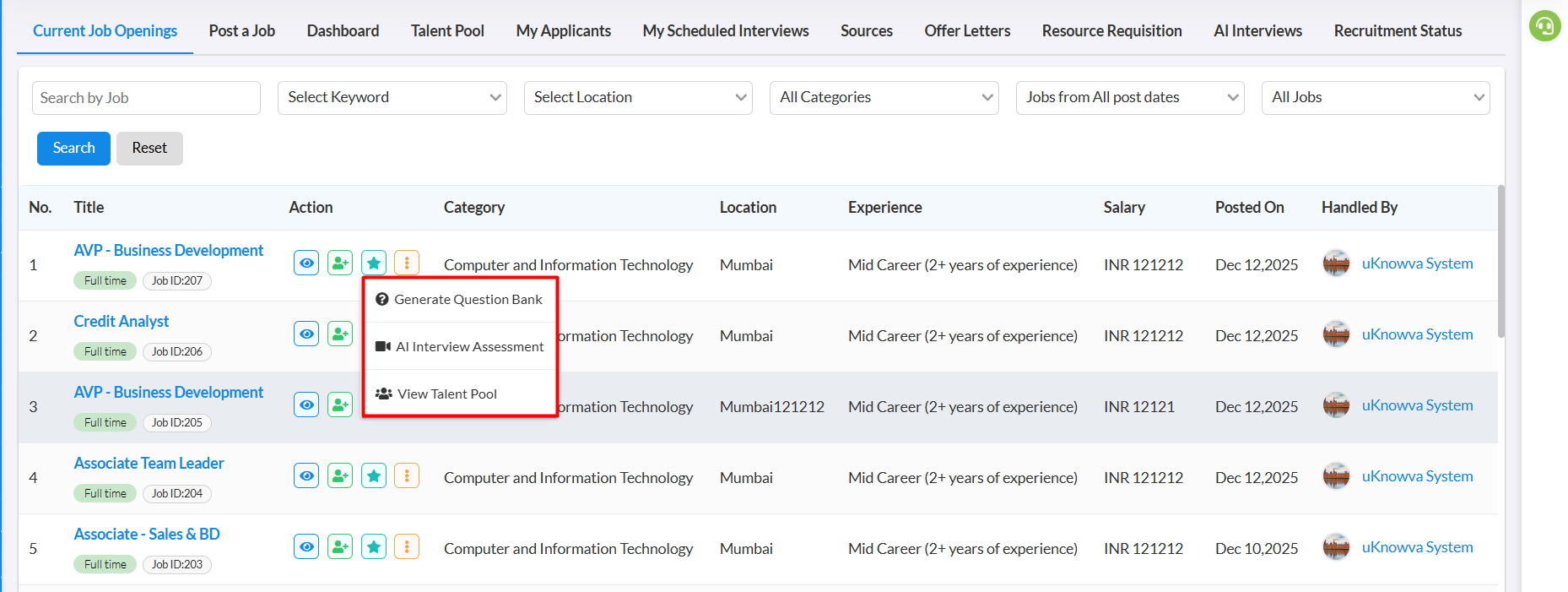Open three-dot menu for Associate - Sales & BD

click(407, 547)
